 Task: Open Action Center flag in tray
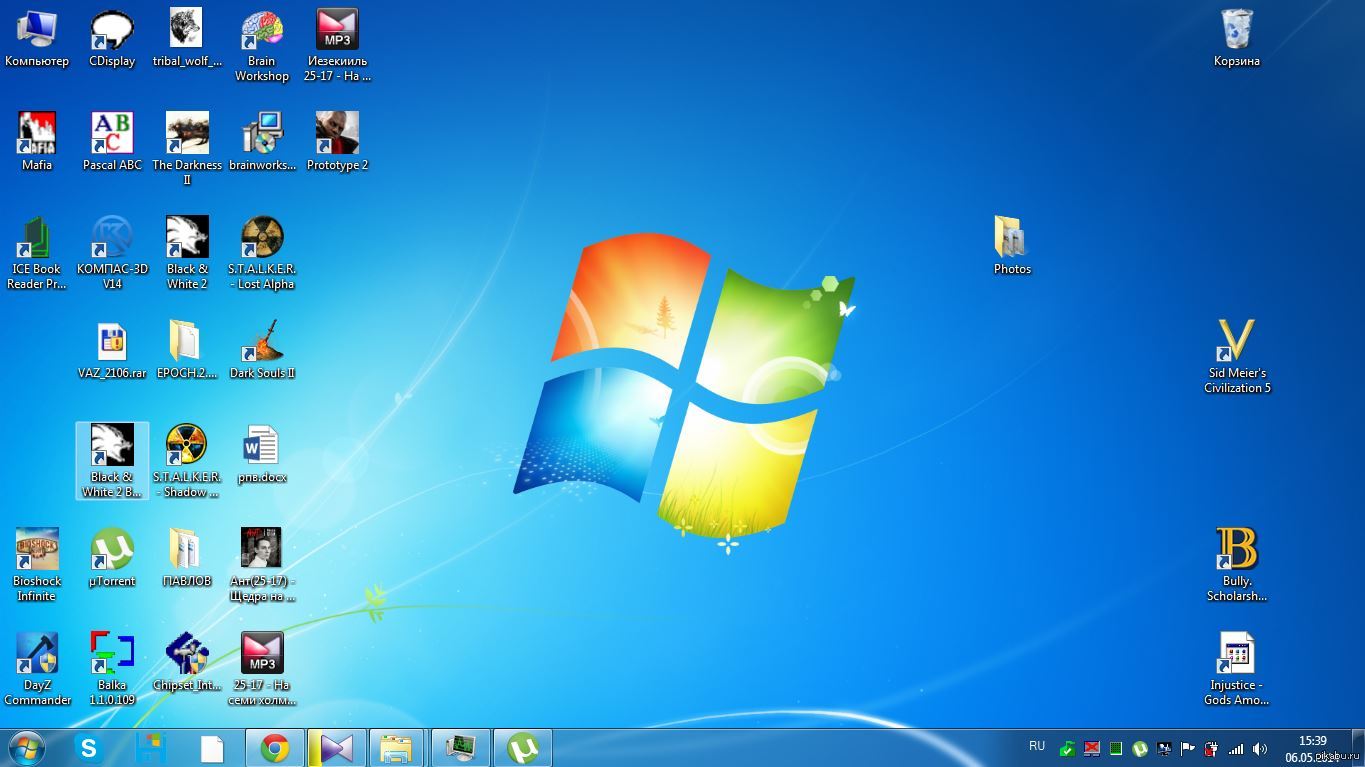point(1188,748)
